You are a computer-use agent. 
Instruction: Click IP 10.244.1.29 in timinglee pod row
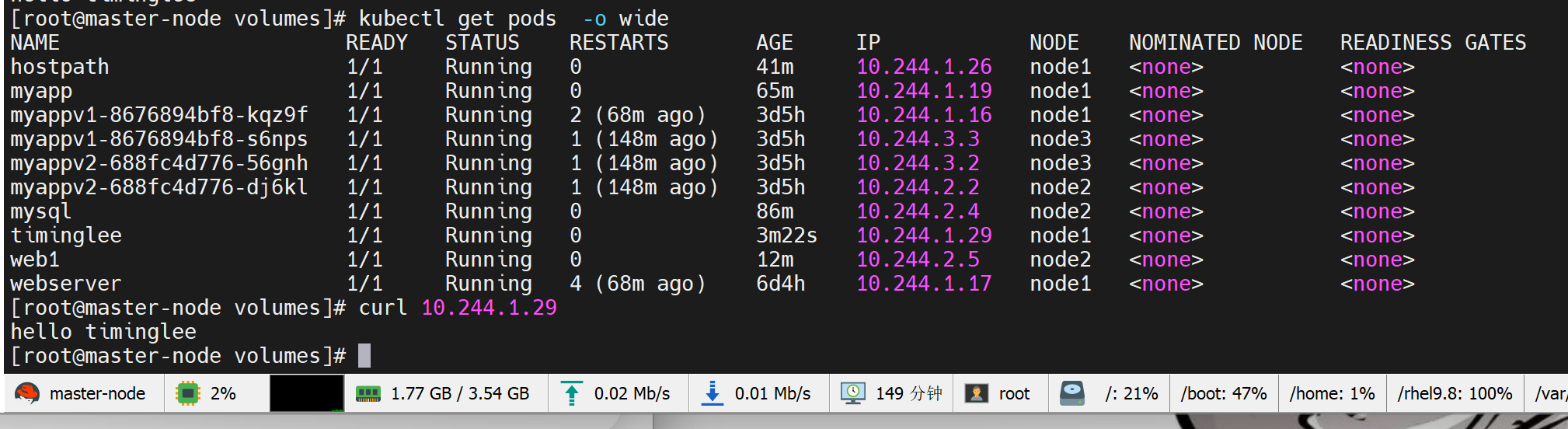click(x=924, y=235)
